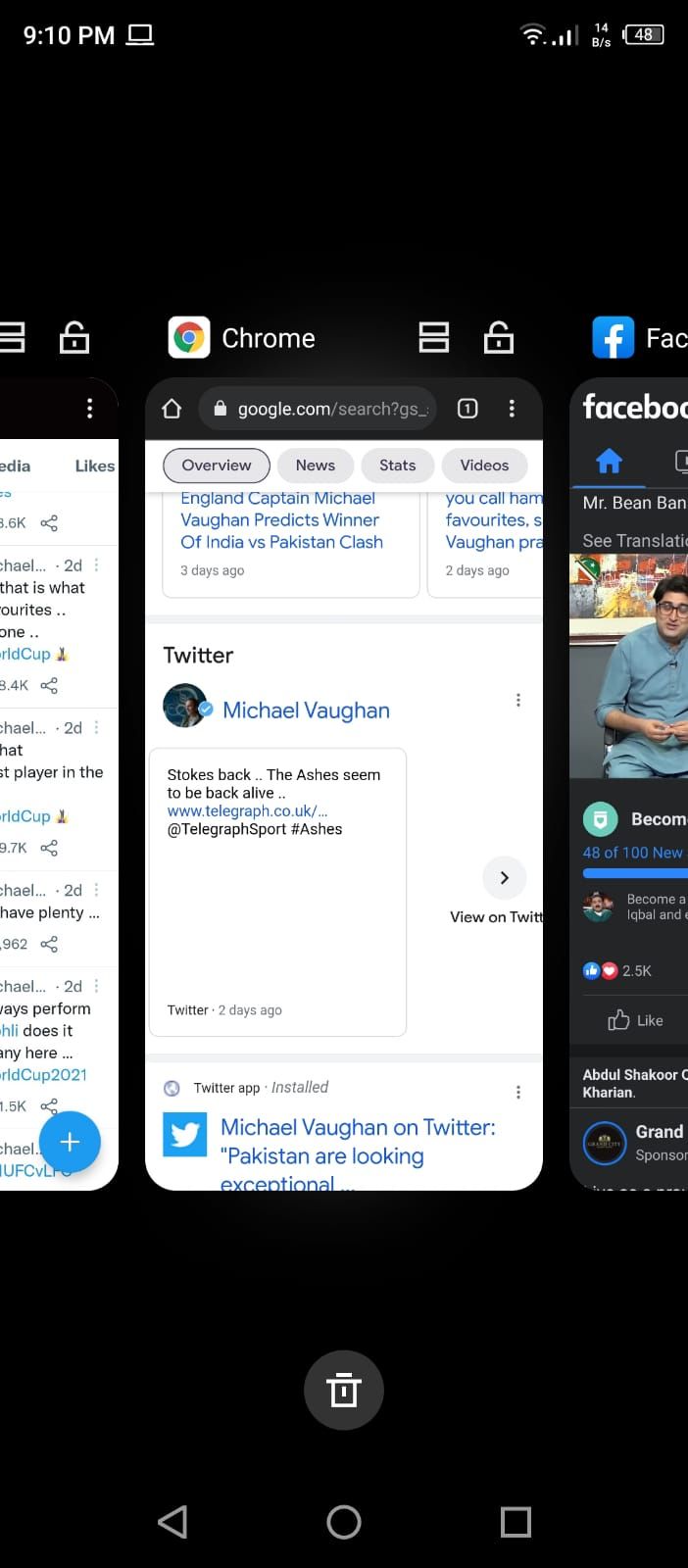
Task: Select the Stats chip
Action: pos(398,465)
